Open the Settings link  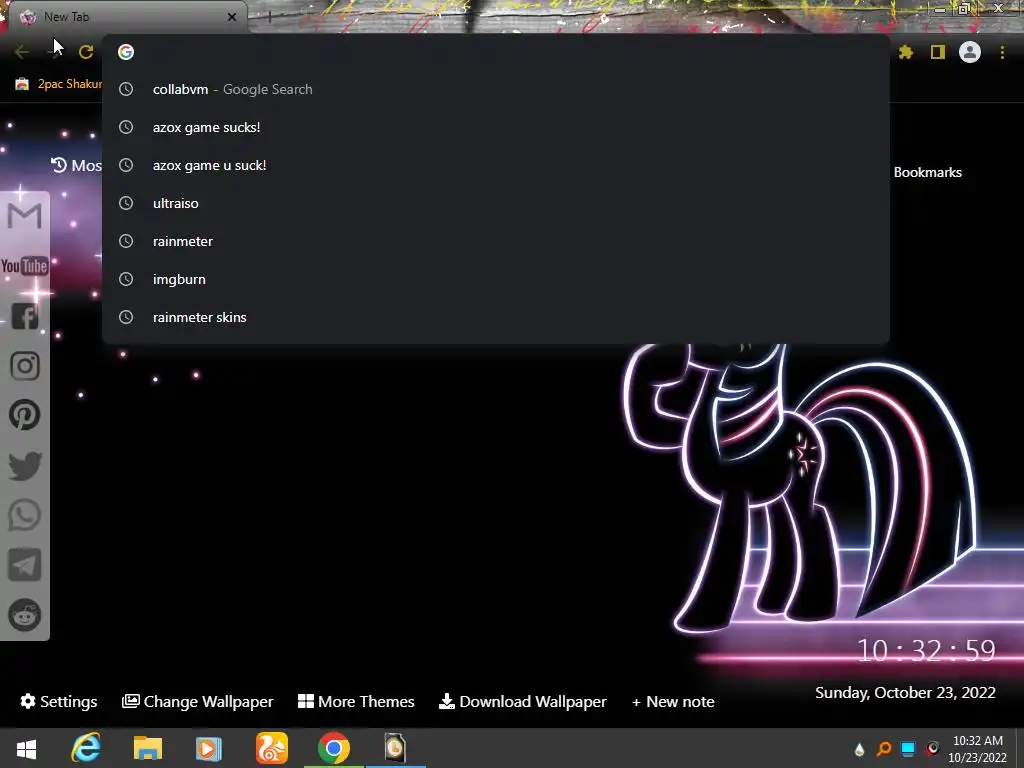coord(59,701)
